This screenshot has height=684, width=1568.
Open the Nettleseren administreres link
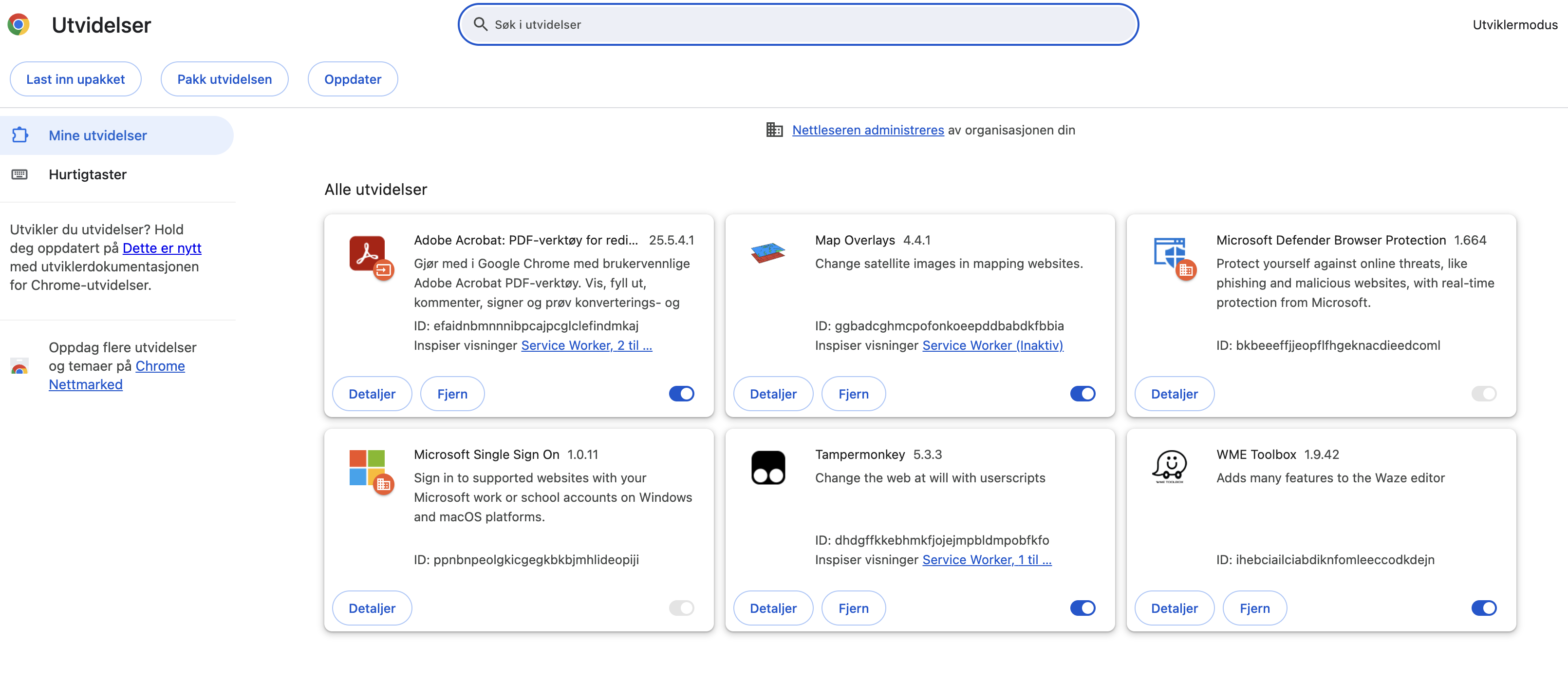click(868, 130)
